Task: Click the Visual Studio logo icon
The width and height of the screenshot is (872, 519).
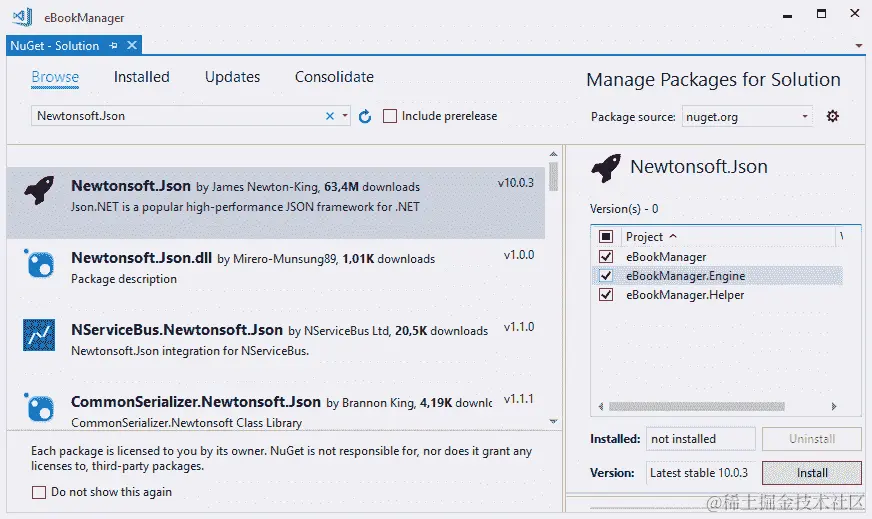Action: (x=22, y=17)
